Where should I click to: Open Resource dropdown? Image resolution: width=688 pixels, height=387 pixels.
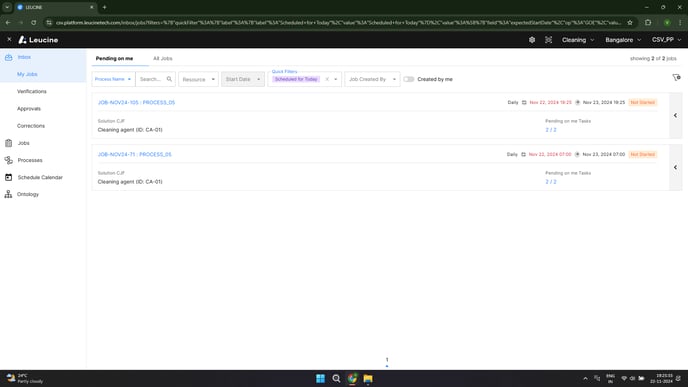tap(198, 79)
